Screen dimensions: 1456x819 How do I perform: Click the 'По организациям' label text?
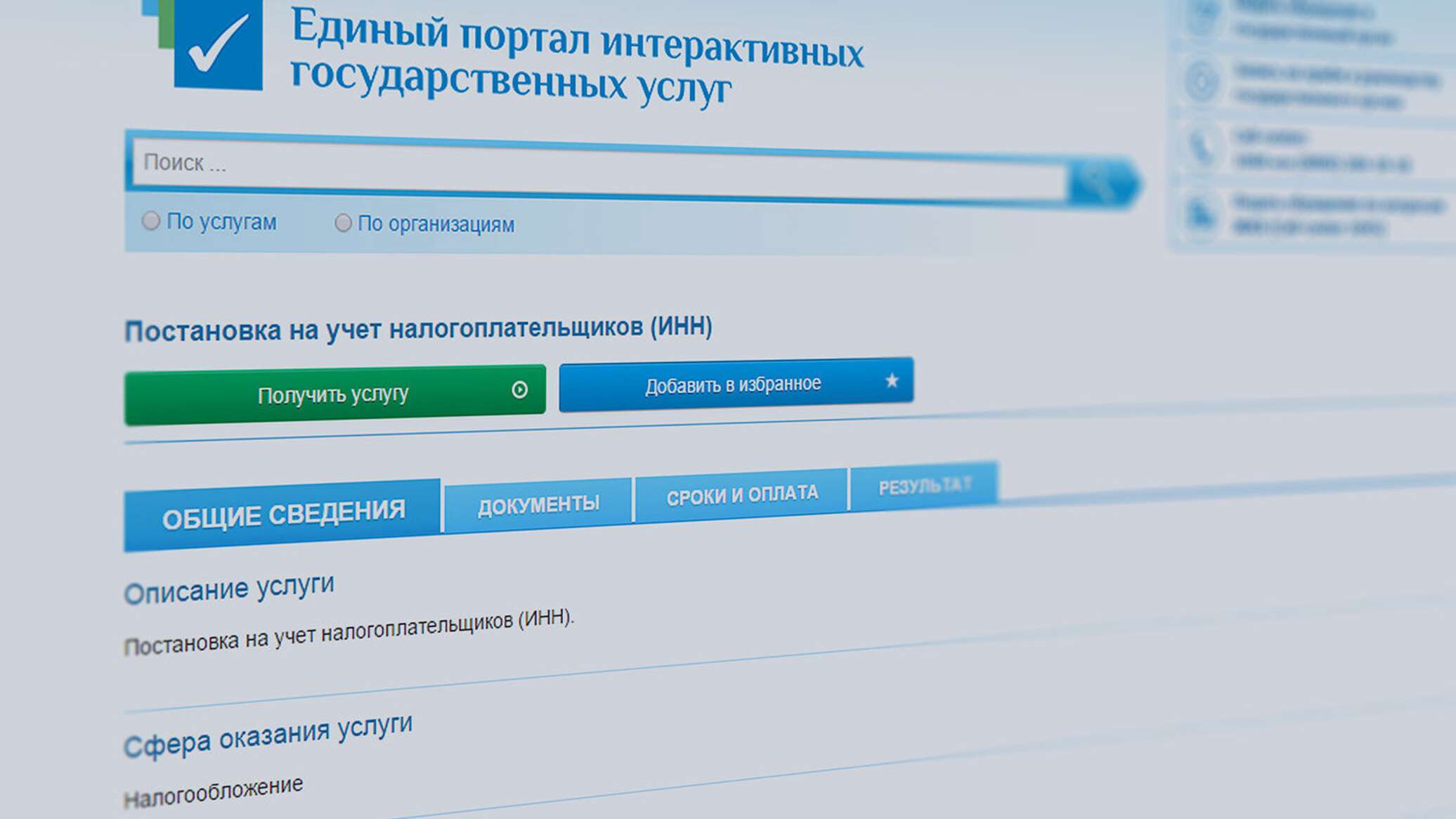point(436,224)
